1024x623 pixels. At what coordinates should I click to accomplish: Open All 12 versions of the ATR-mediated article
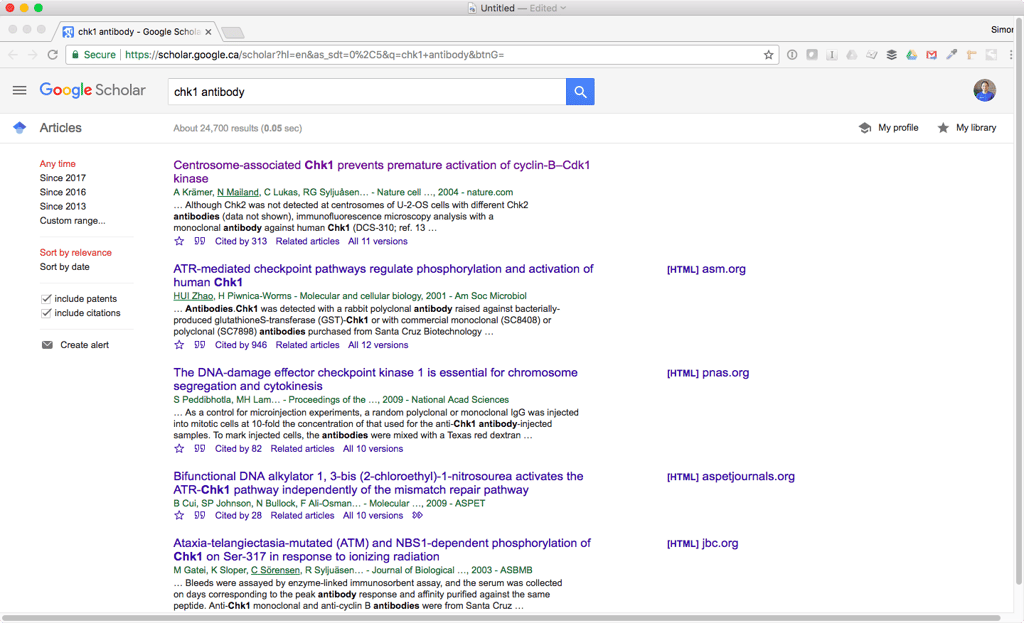pos(378,345)
